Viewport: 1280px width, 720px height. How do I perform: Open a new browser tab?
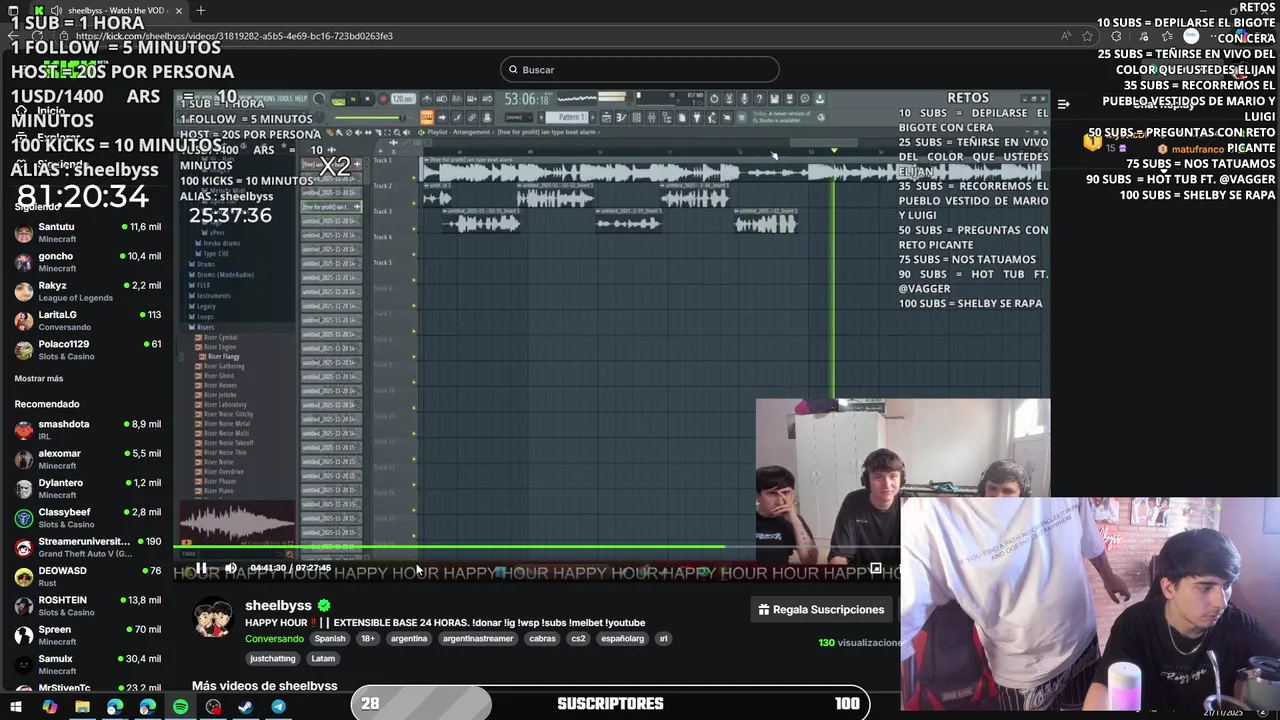(201, 11)
